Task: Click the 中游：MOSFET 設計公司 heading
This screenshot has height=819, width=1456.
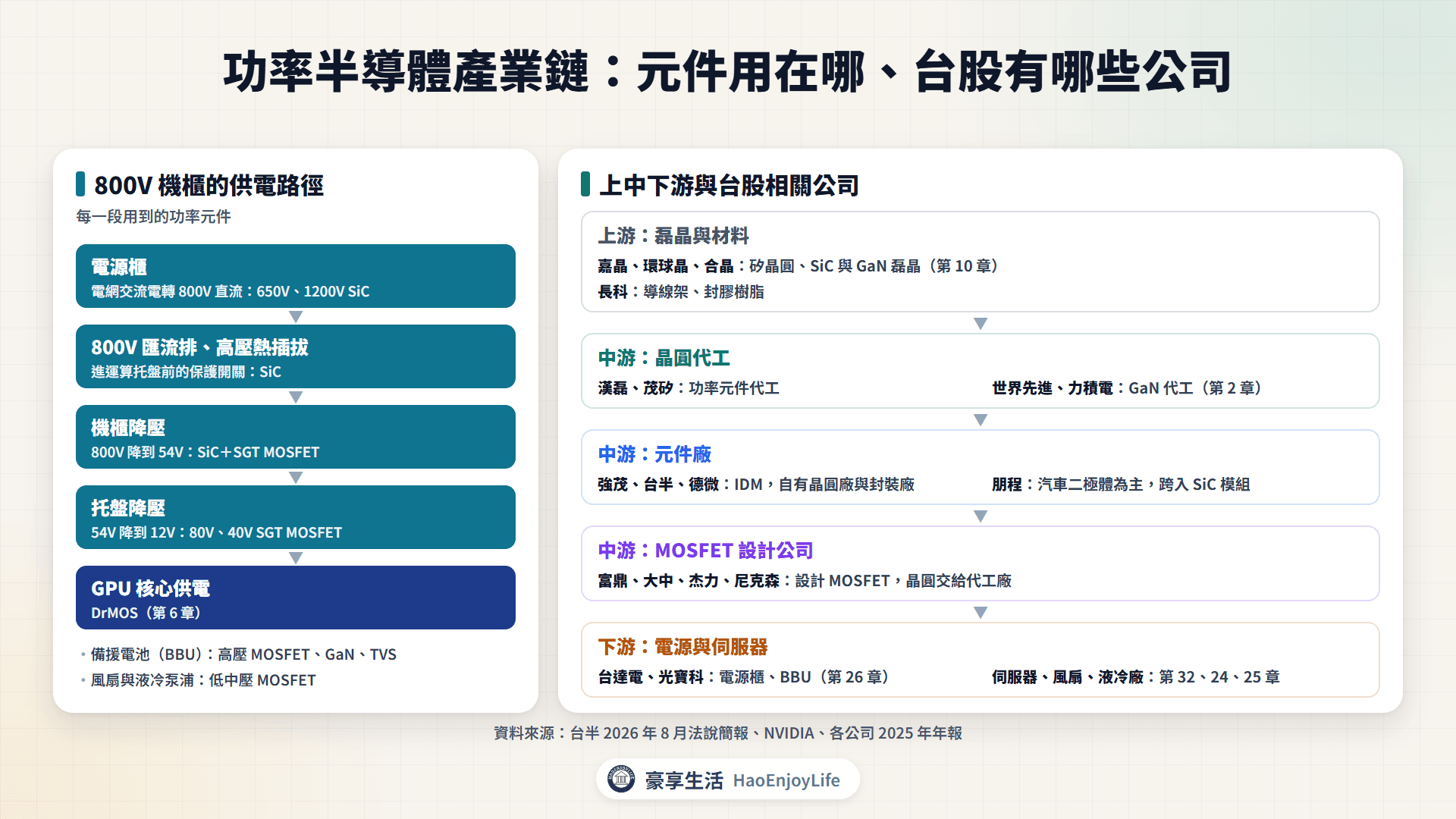Action: coord(705,551)
